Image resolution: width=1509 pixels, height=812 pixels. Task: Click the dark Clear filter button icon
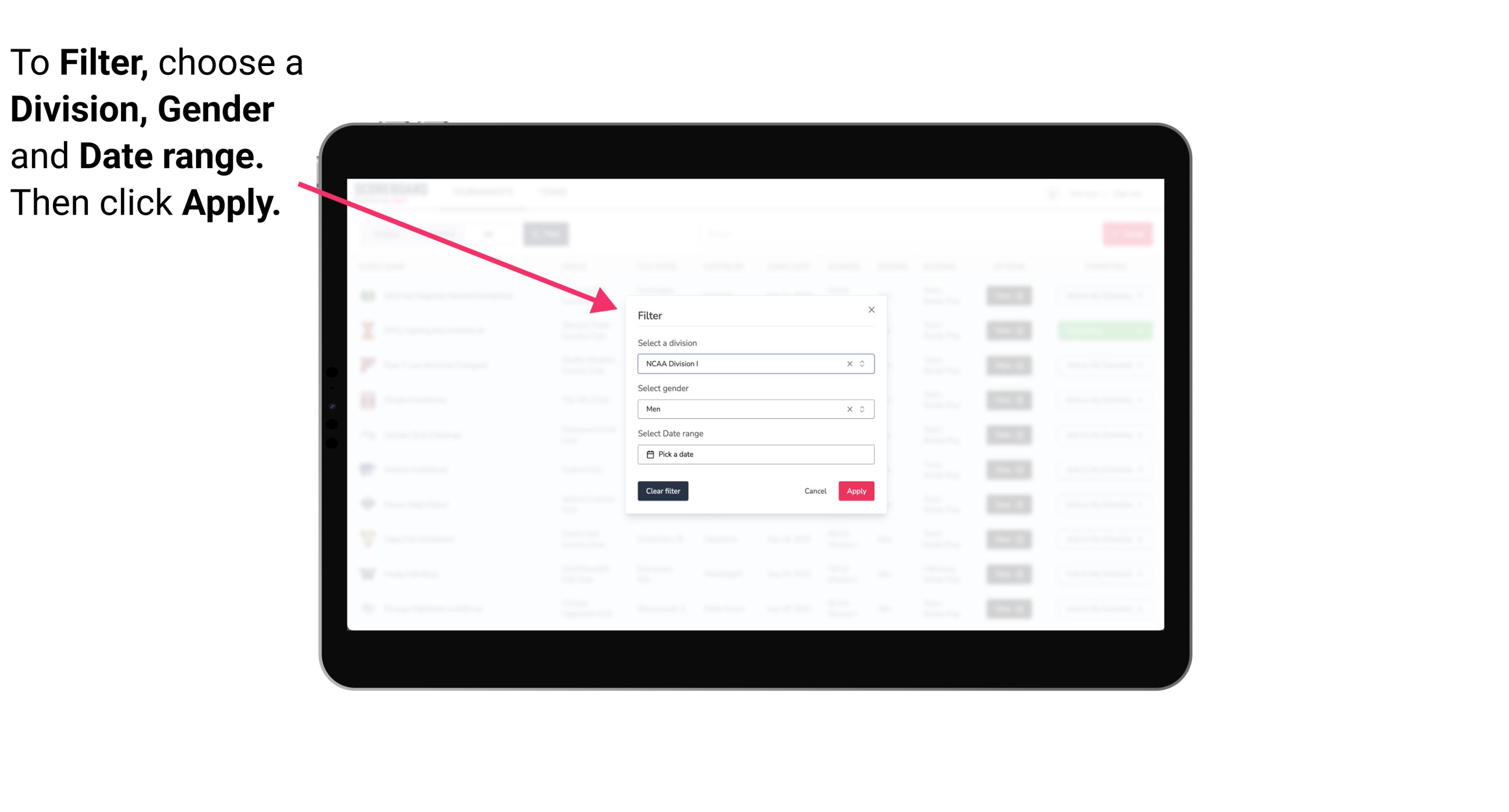663,491
